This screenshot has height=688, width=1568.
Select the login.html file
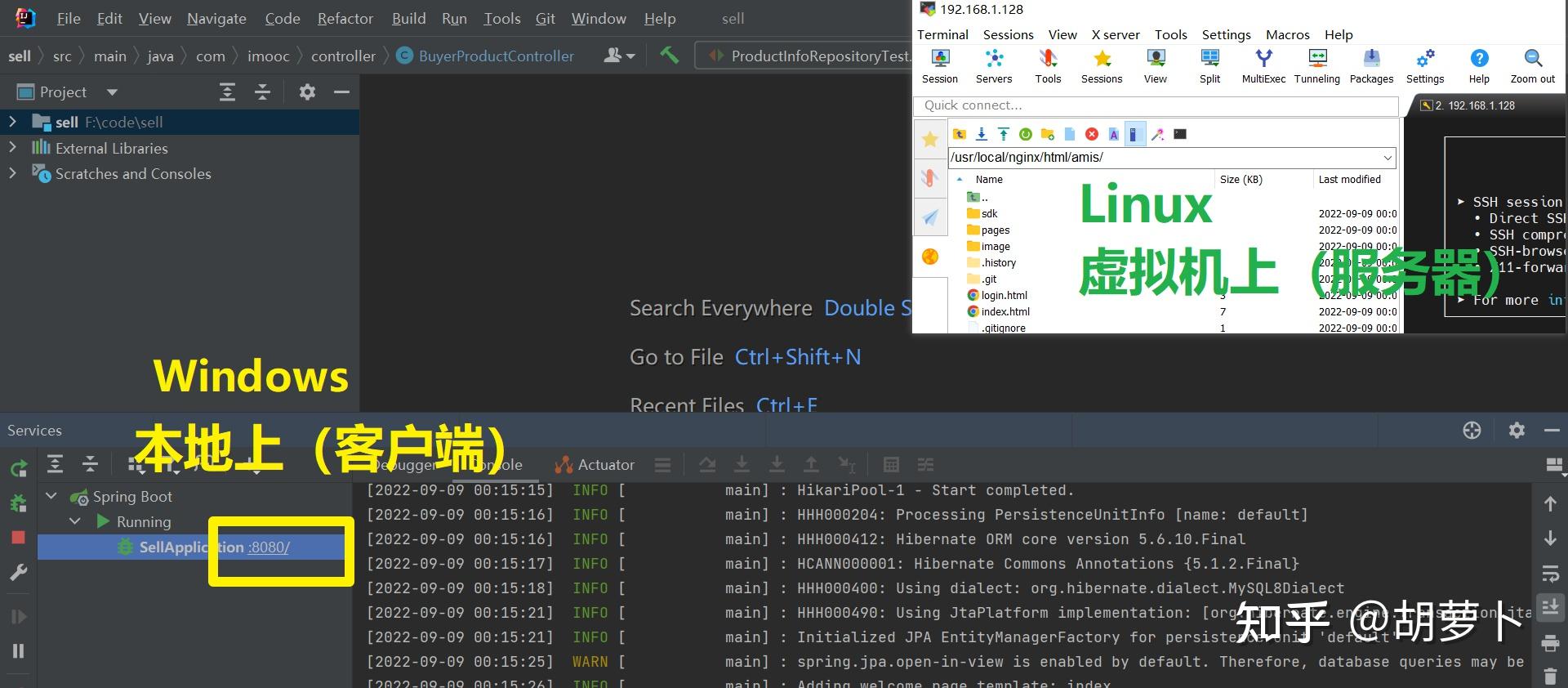(x=997, y=295)
